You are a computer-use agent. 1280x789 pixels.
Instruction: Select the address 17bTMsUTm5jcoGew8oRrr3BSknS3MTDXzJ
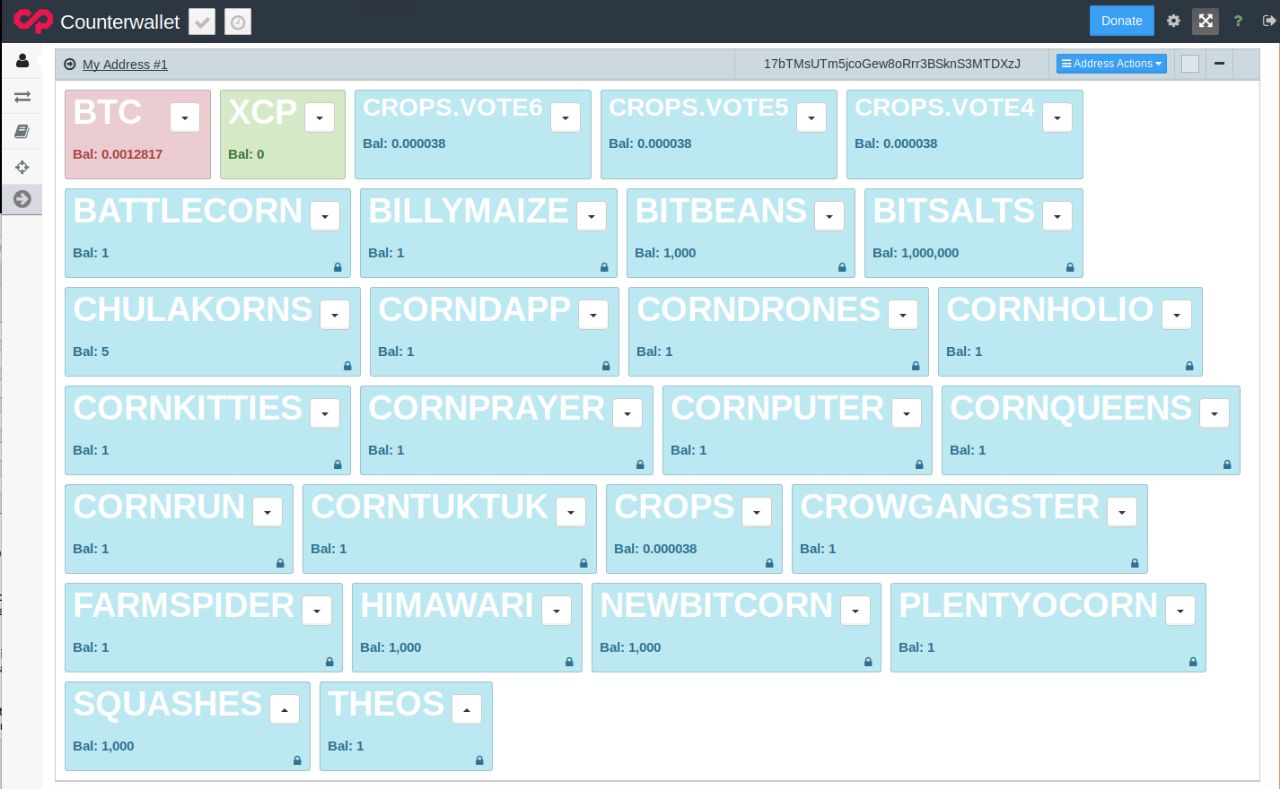click(x=892, y=64)
